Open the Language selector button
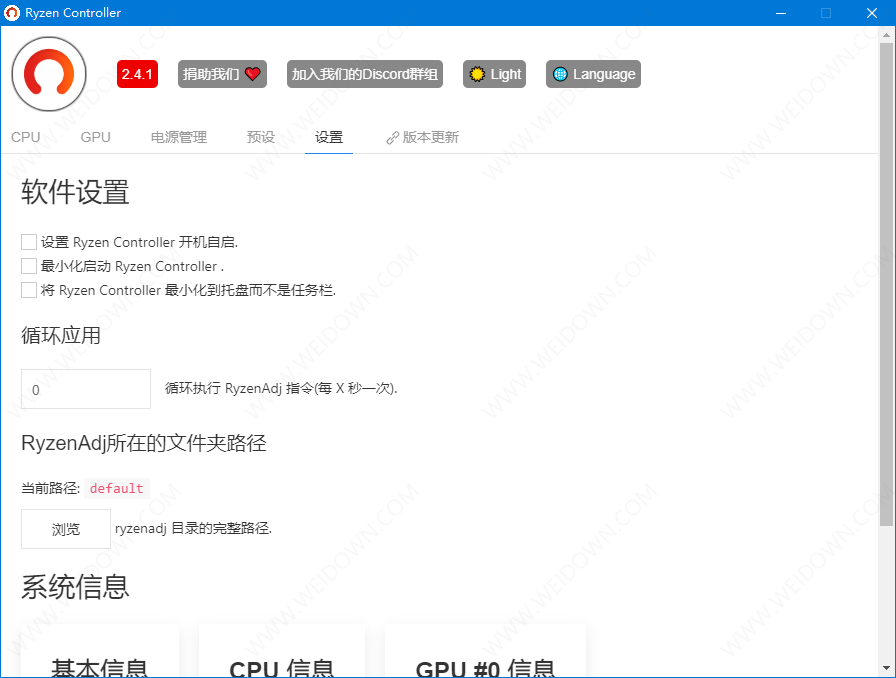Image resolution: width=896 pixels, height=678 pixels. [593, 74]
